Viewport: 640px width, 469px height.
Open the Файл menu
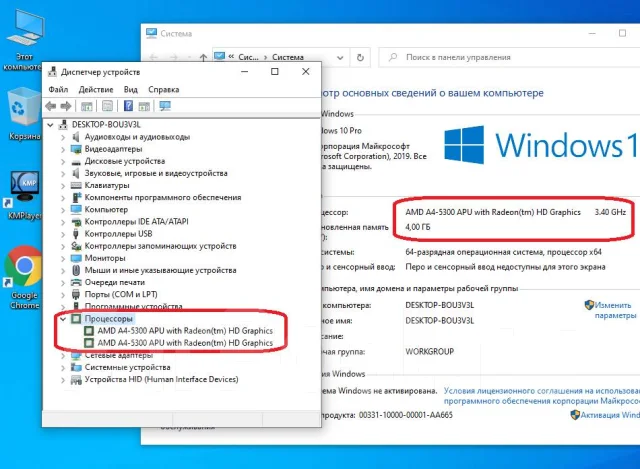tap(58, 89)
